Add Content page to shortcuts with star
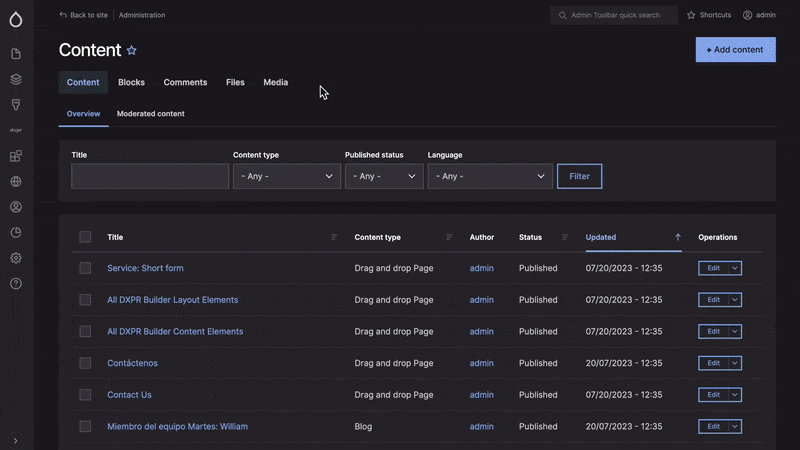 pyautogui.click(x=131, y=50)
